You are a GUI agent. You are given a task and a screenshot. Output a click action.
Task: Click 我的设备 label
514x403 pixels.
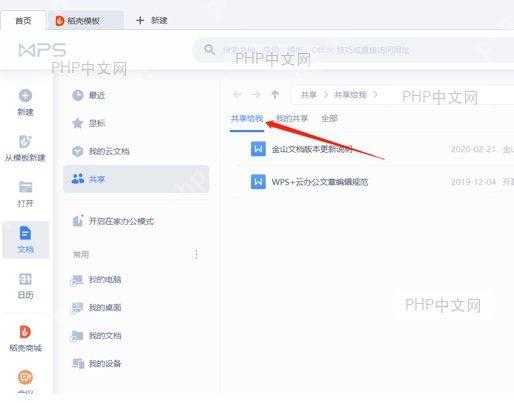[x=105, y=363]
